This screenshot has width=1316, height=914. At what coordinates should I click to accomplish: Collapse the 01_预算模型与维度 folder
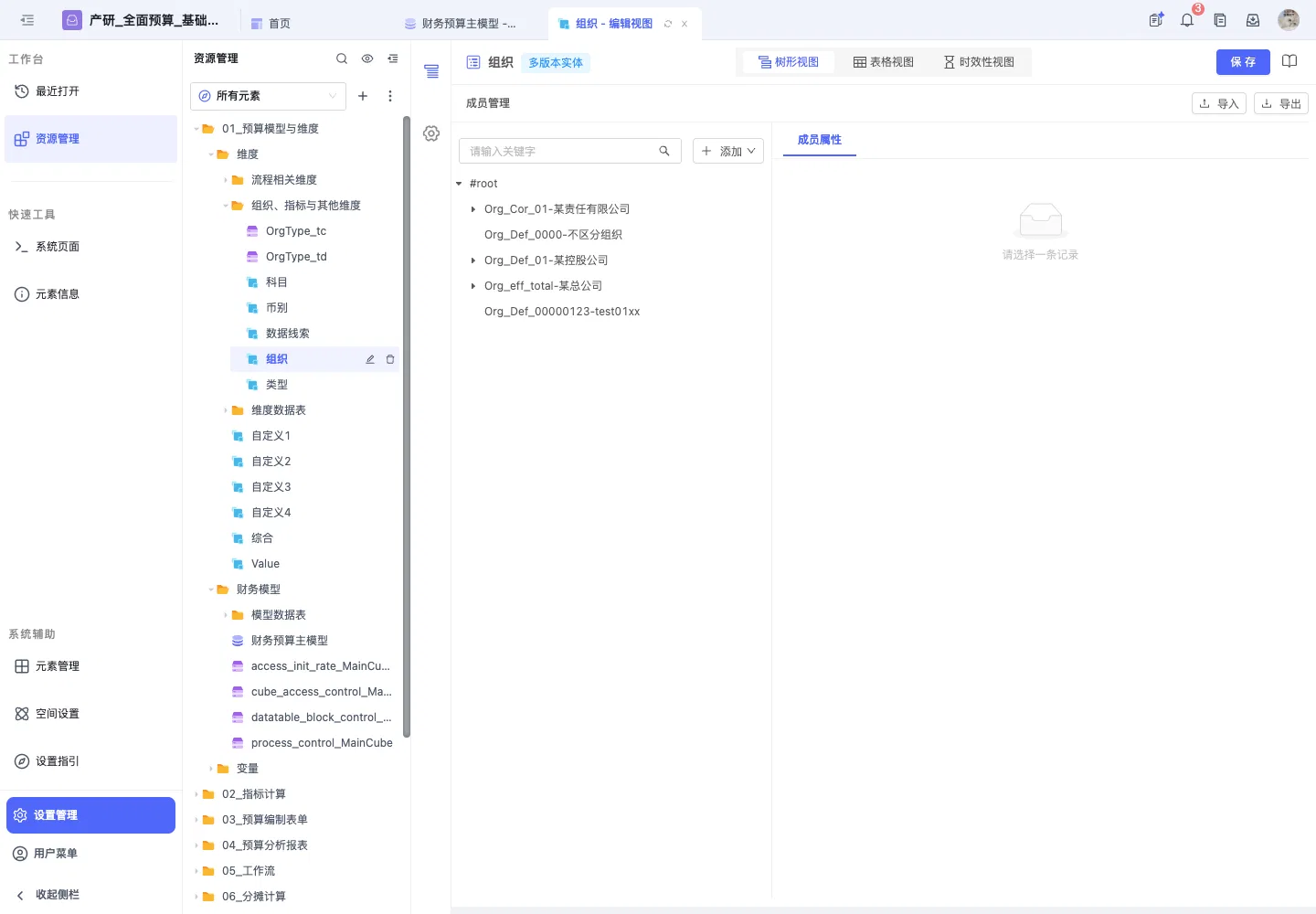pos(196,129)
